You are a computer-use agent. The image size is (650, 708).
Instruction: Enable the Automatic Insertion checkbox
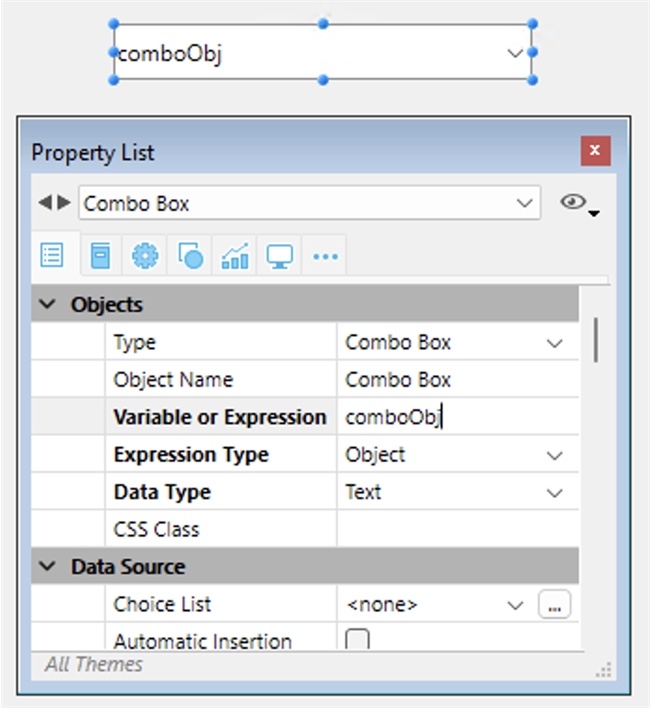[356, 640]
